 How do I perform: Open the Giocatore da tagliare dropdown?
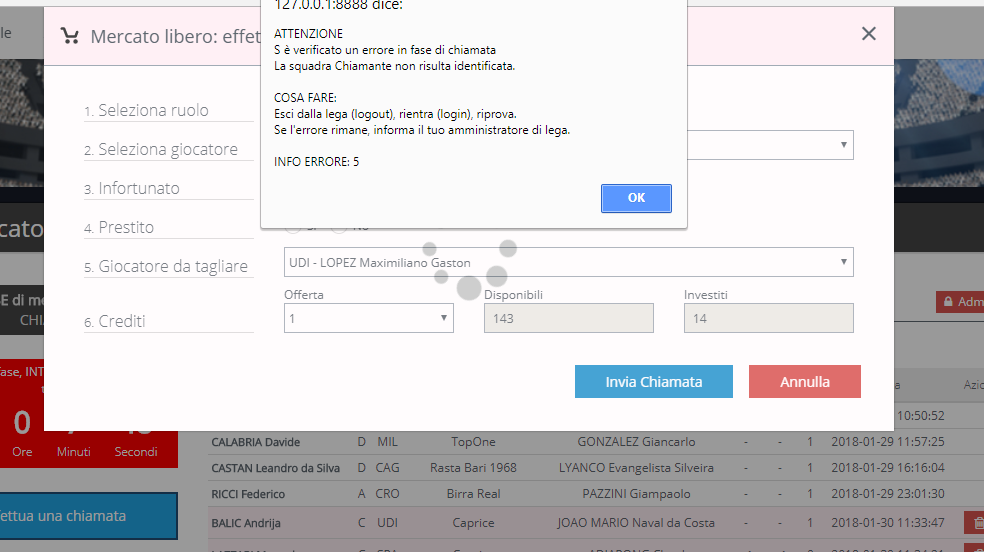point(568,263)
